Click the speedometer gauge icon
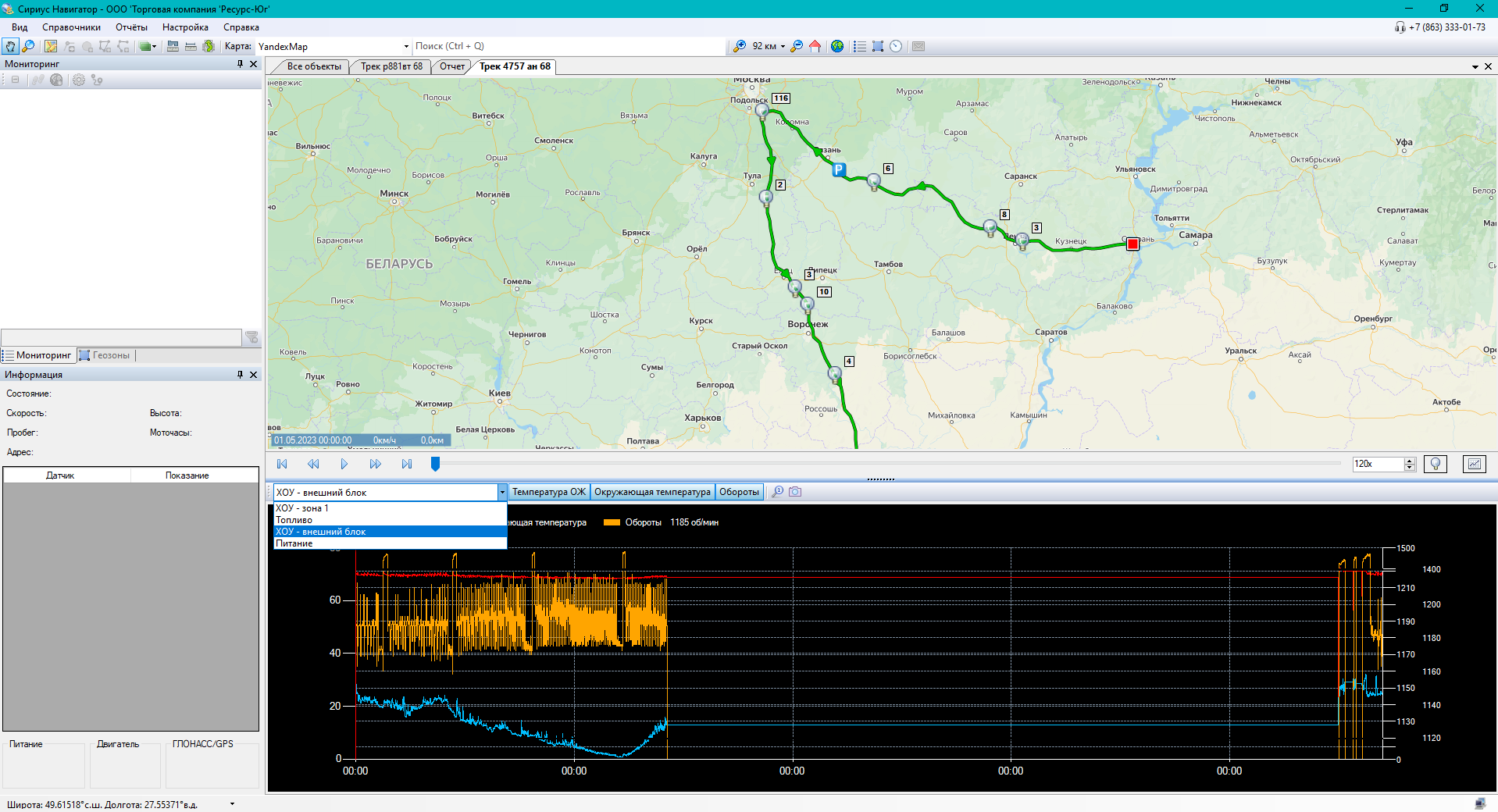 [x=896, y=47]
